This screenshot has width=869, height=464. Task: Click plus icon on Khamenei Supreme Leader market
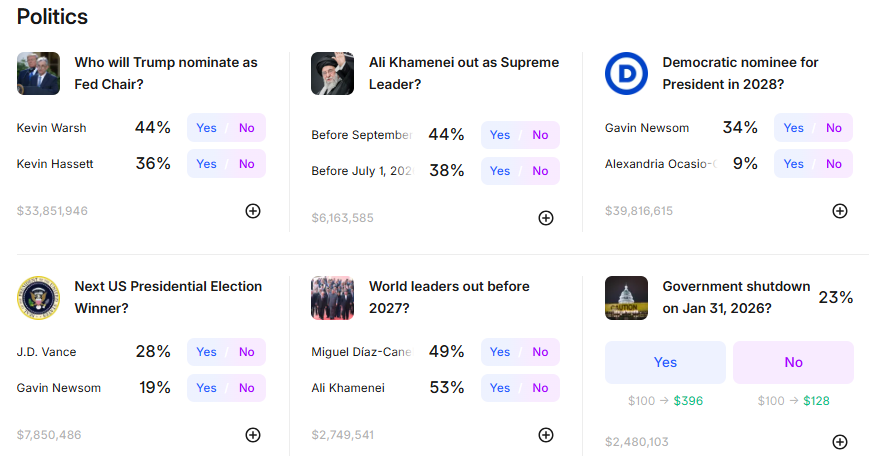[546, 218]
